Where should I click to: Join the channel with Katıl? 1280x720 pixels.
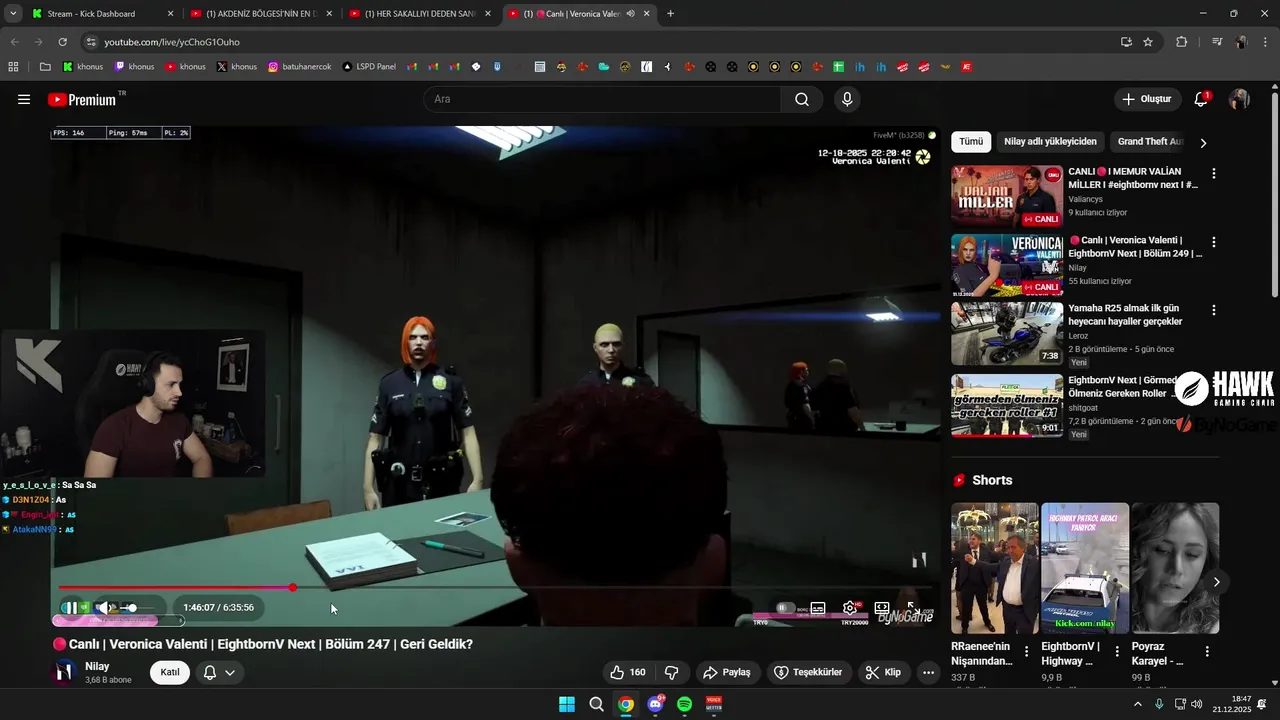[170, 672]
